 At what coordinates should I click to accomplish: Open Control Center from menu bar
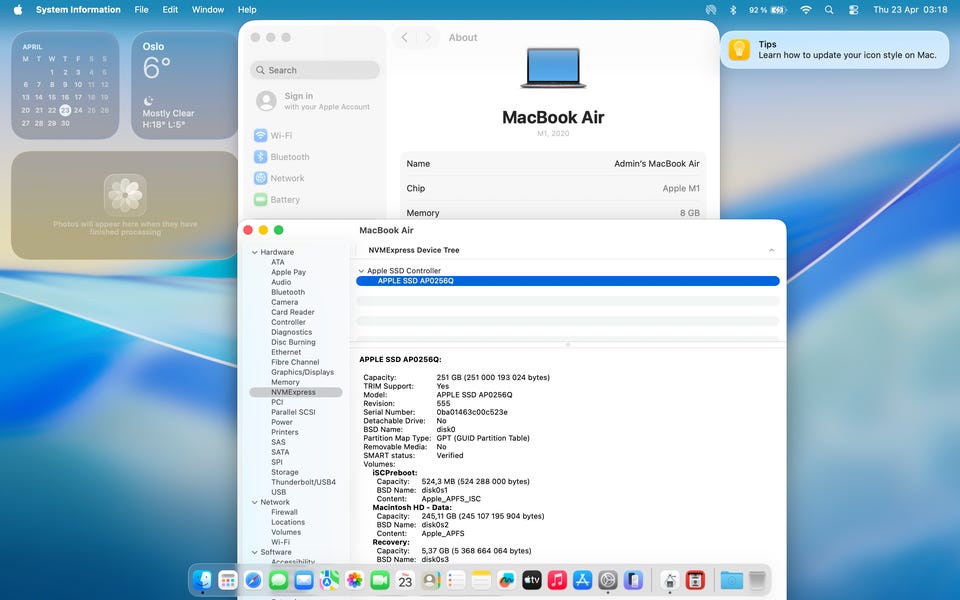853,10
